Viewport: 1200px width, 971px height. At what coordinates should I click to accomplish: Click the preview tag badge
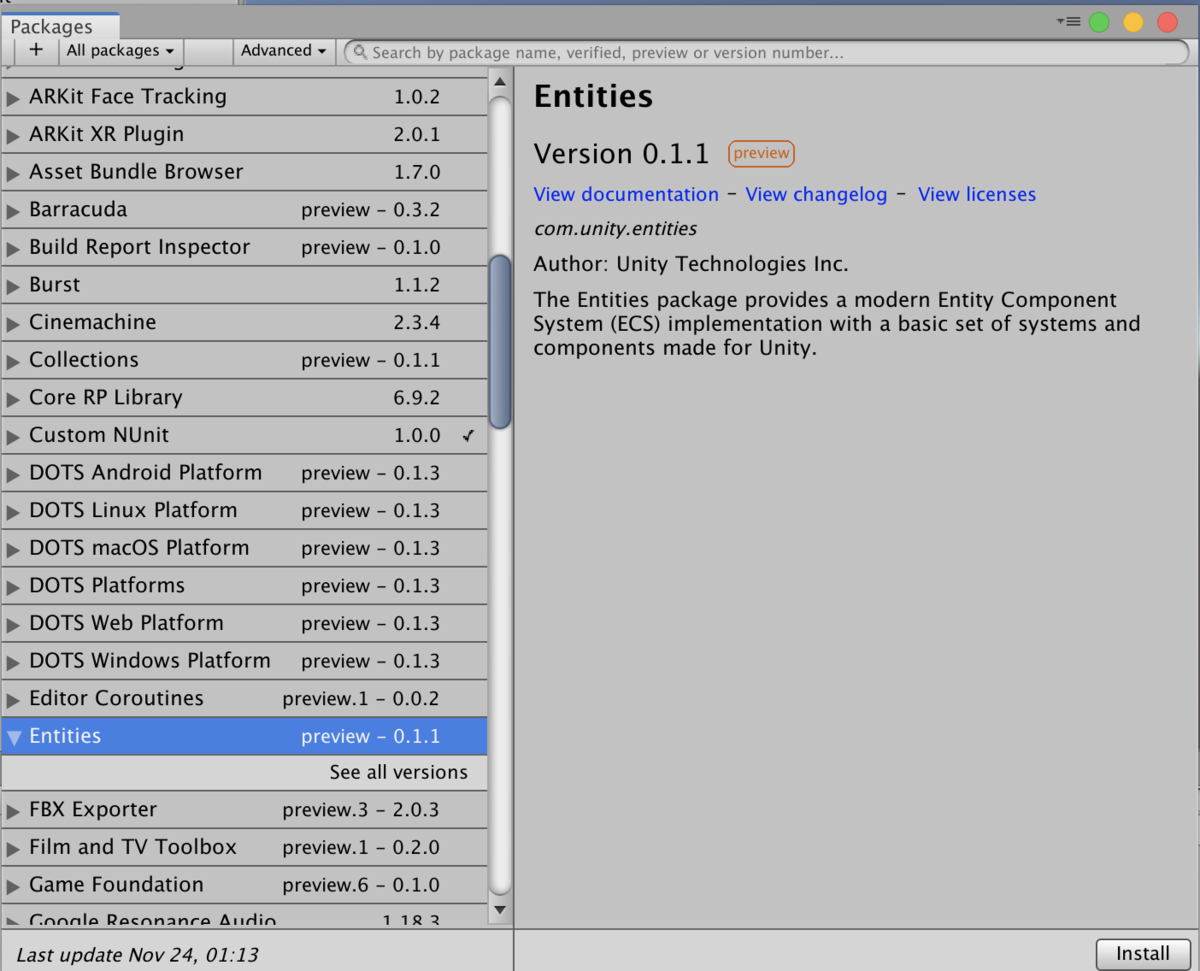point(761,153)
